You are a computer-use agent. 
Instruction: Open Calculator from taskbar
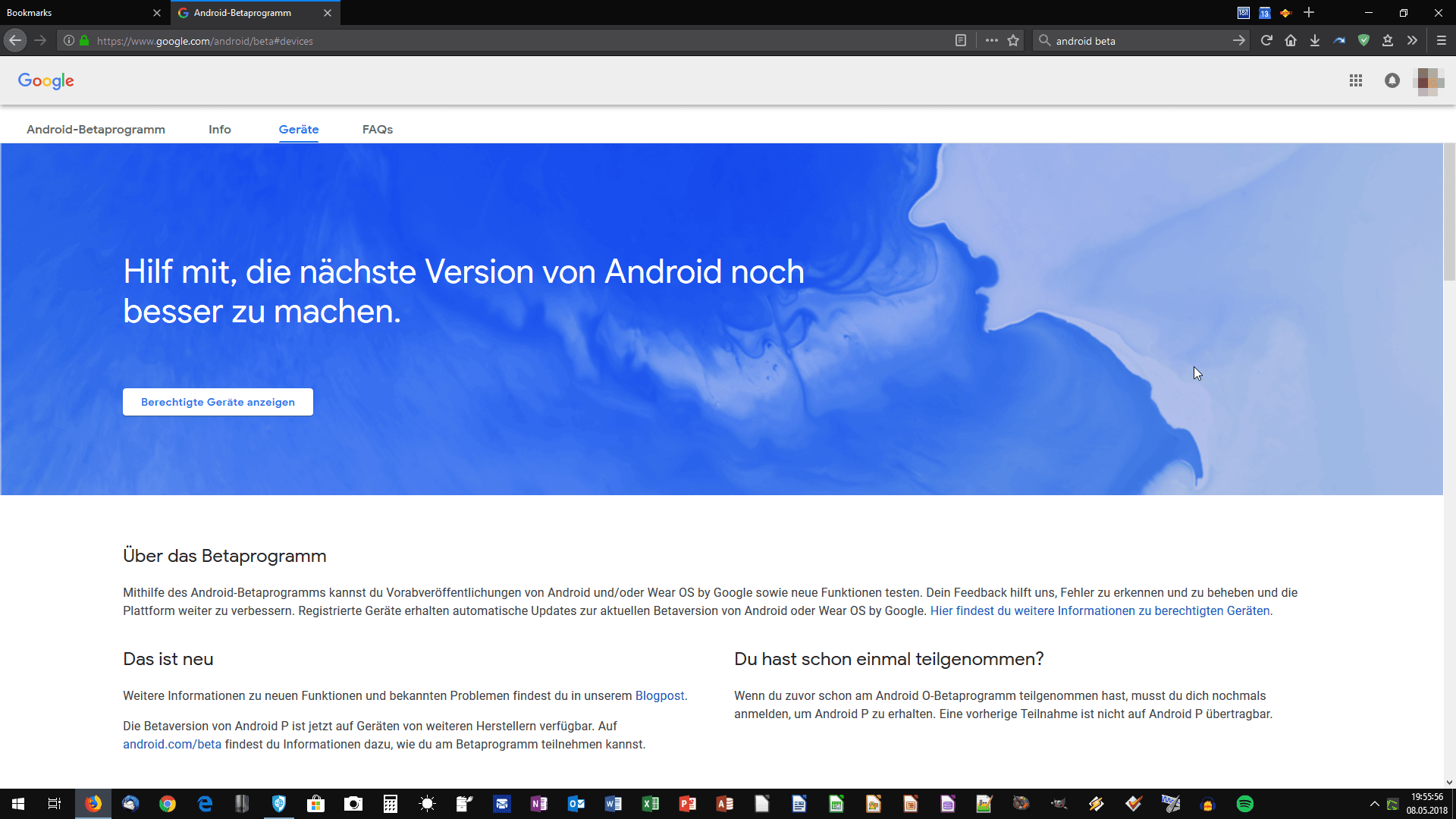[391, 804]
